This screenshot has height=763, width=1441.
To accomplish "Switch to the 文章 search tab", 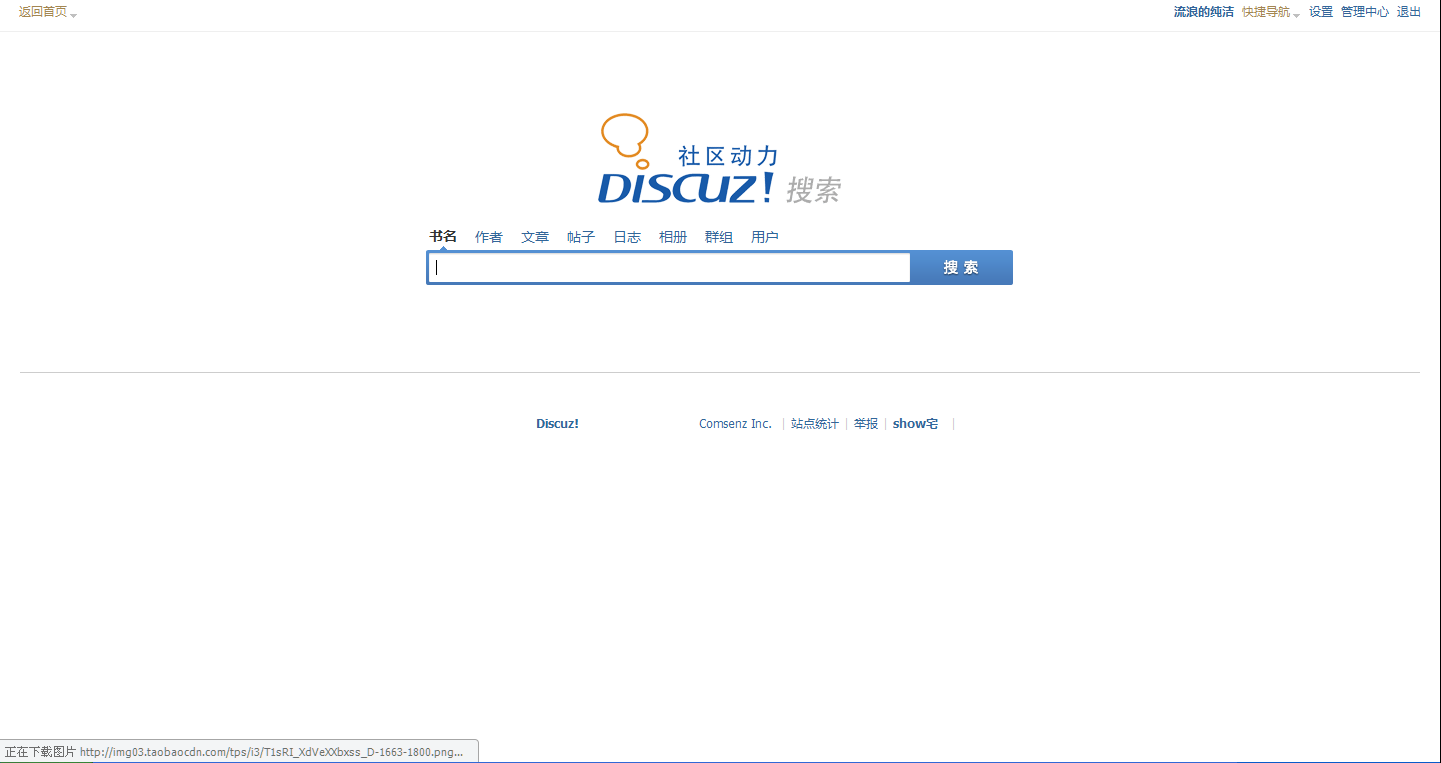I will (x=535, y=237).
